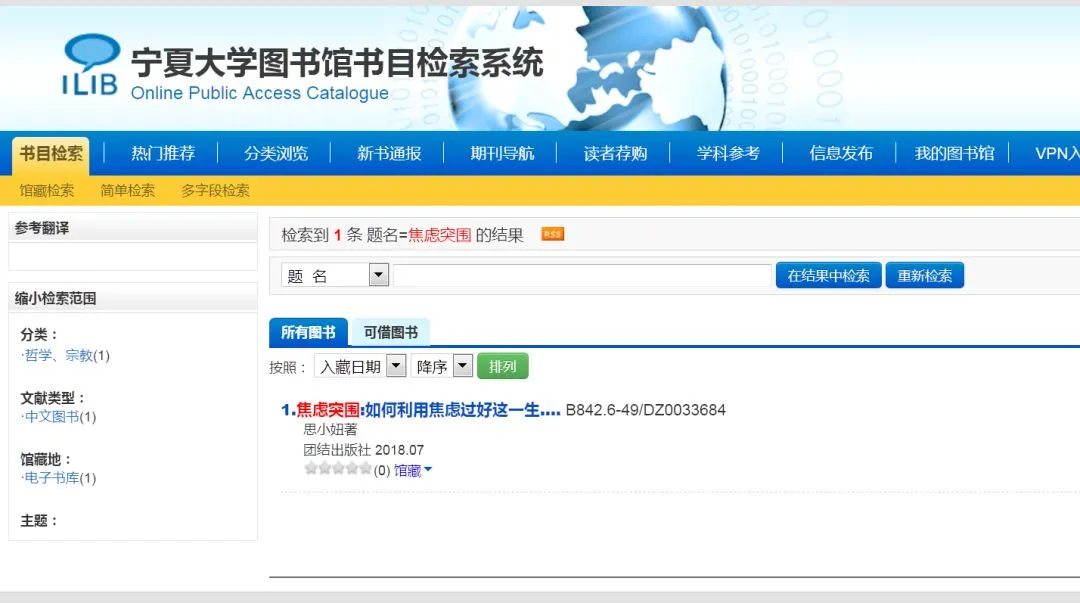Open the RSS feed icon

tap(552, 234)
